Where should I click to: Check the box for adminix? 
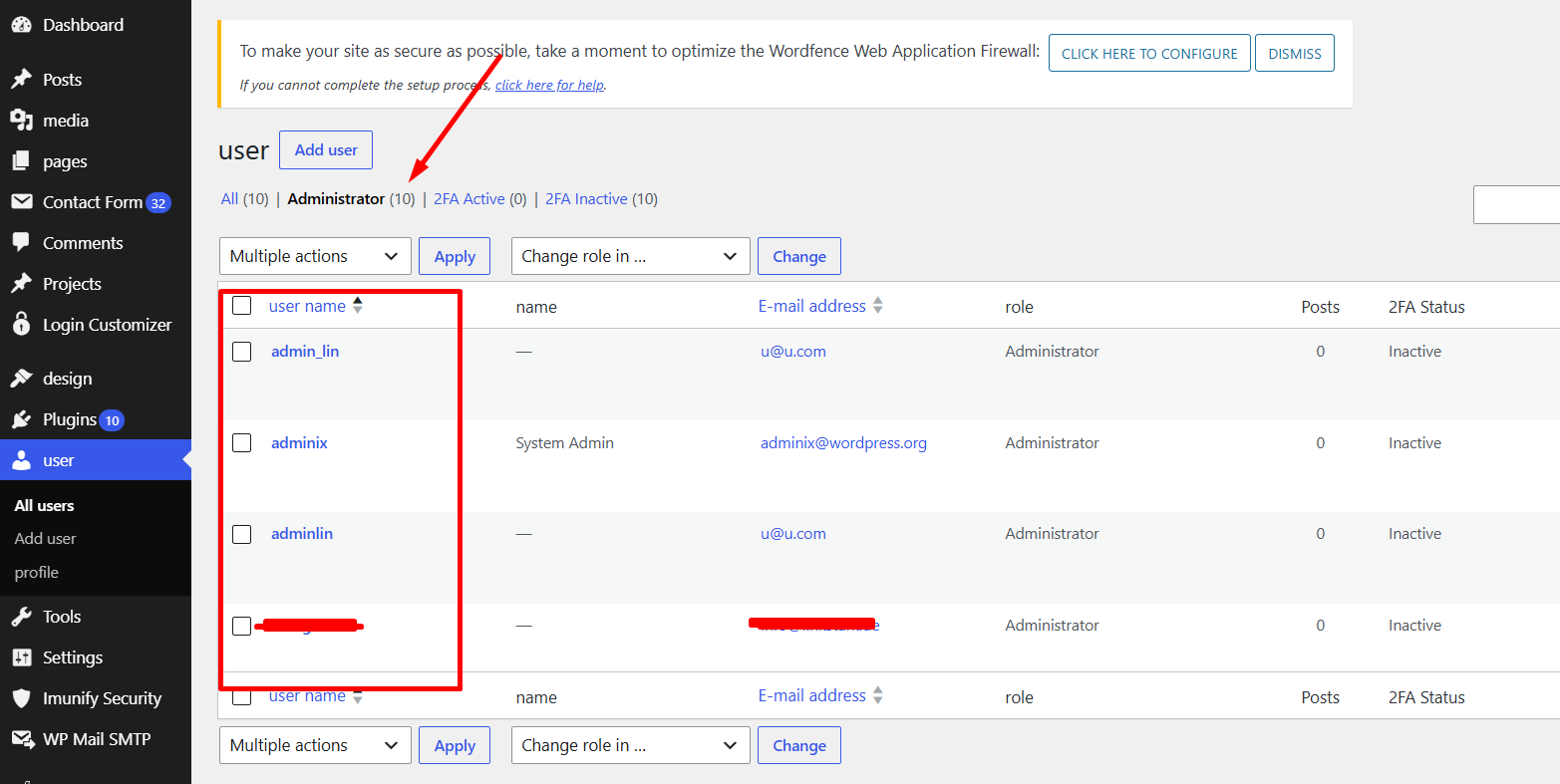pos(241,443)
